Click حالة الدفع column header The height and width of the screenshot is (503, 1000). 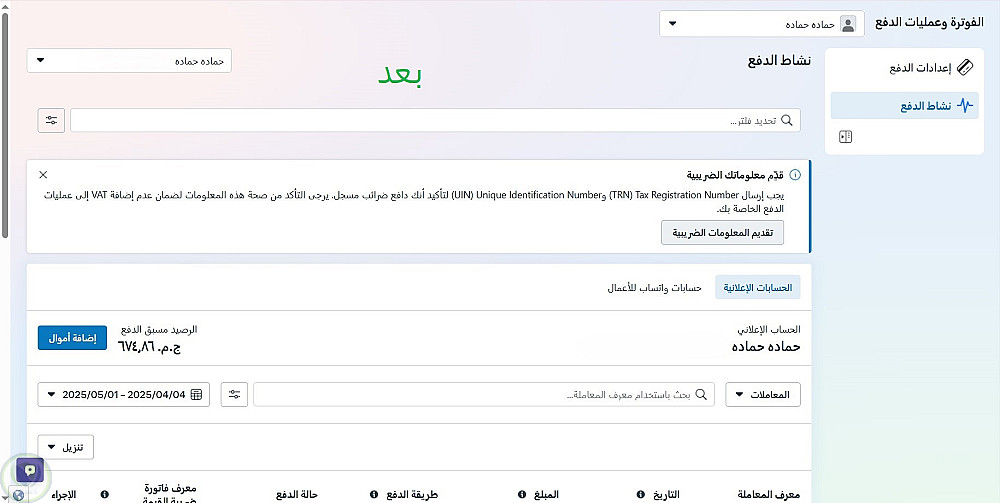[x=297, y=495]
